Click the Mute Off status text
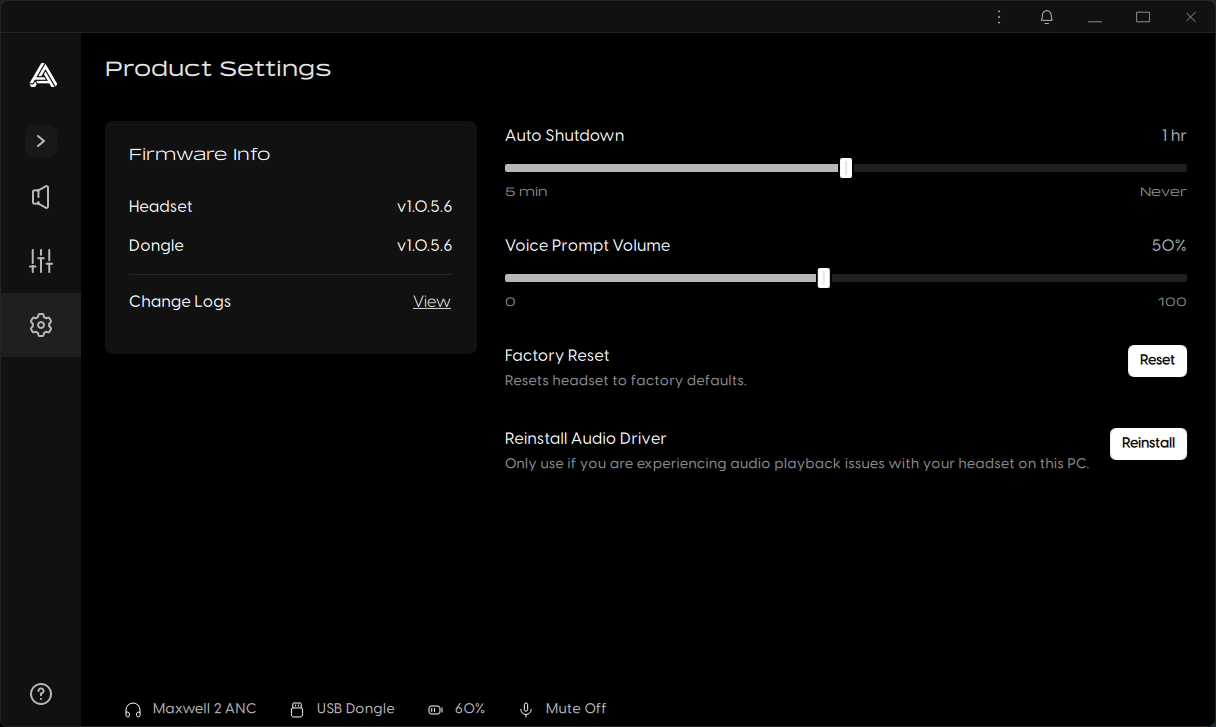1216x727 pixels. 576,709
